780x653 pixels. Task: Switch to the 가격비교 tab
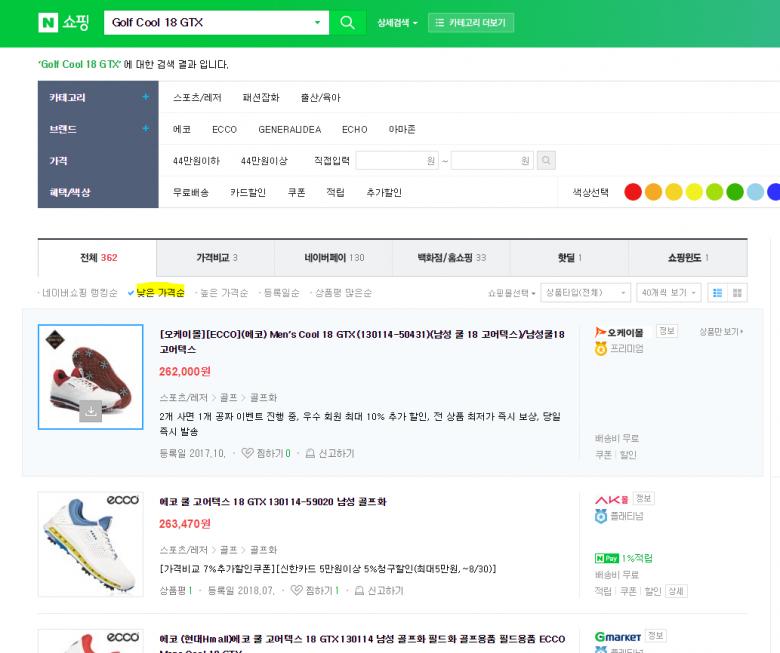click(216, 258)
